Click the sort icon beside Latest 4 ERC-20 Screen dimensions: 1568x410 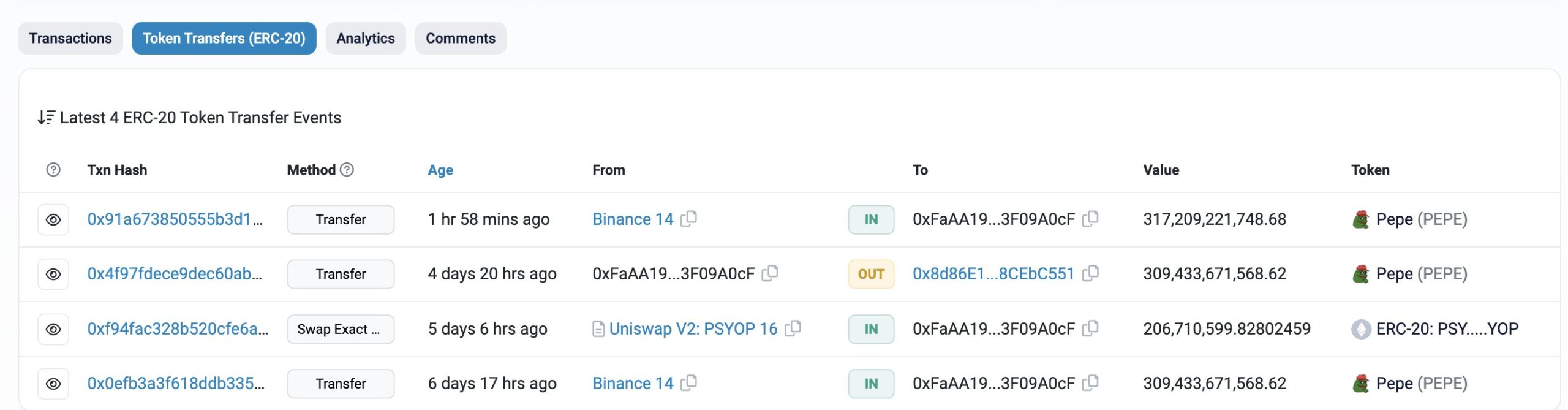click(x=46, y=117)
